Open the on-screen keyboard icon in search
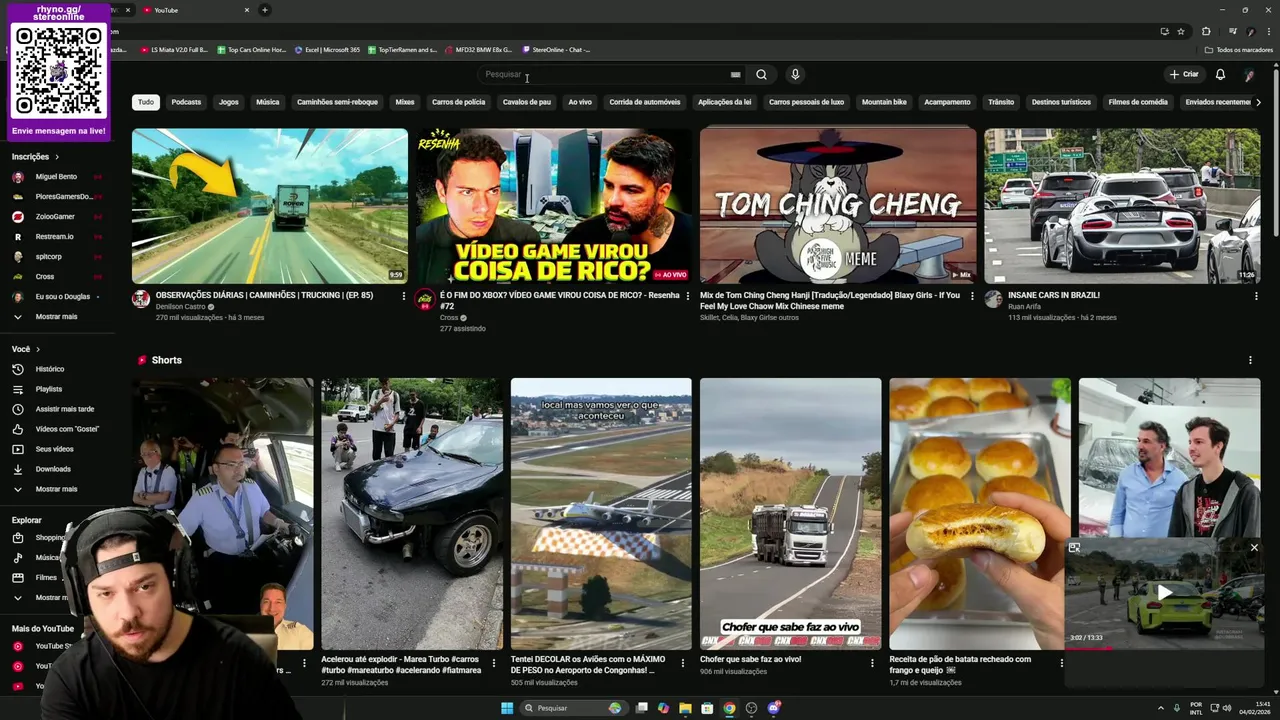The height and width of the screenshot is (720, 1280). point(735,74)
